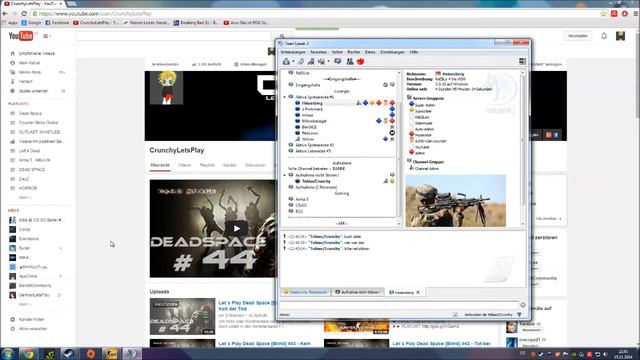Switch to the Playlists channel tab
This screenshot has height=360, width=640.
click(x=207, y=165)
